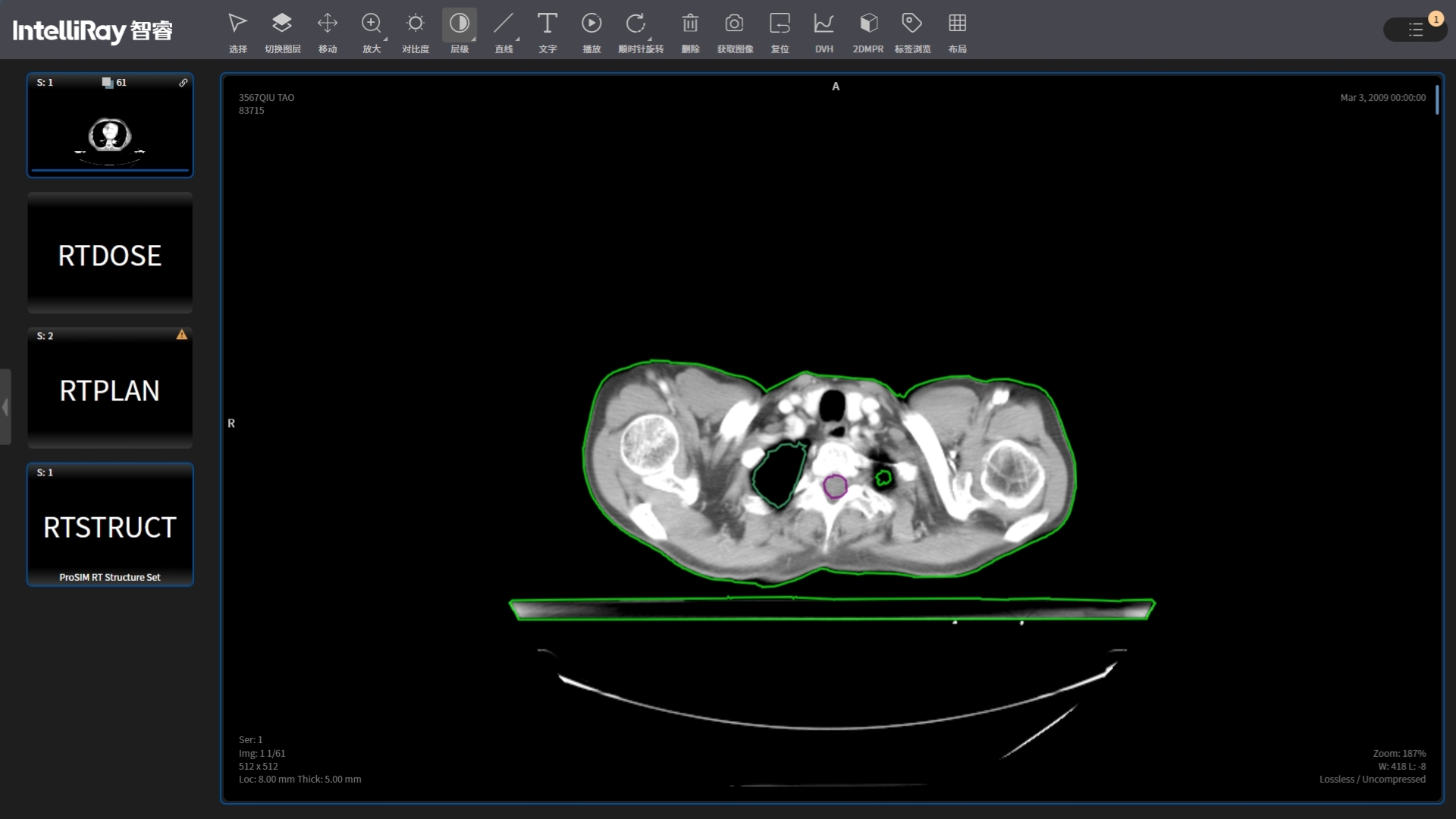Image resolution: width=1456 pixels, height=819 pixels.
Task: Select the RTPLAN series thumbnail
Action: coord(110,388)
